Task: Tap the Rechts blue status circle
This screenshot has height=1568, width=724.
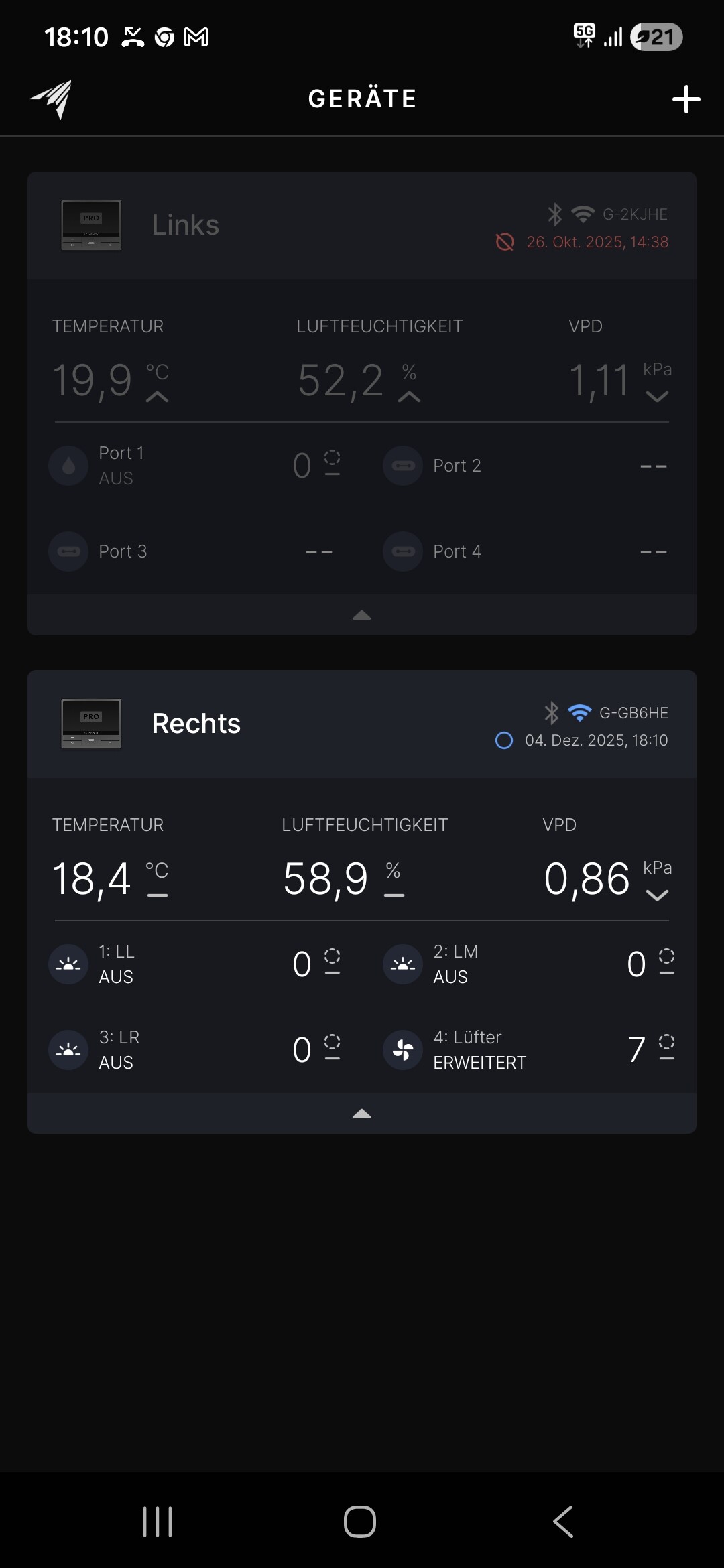Action: pos(503,740)
